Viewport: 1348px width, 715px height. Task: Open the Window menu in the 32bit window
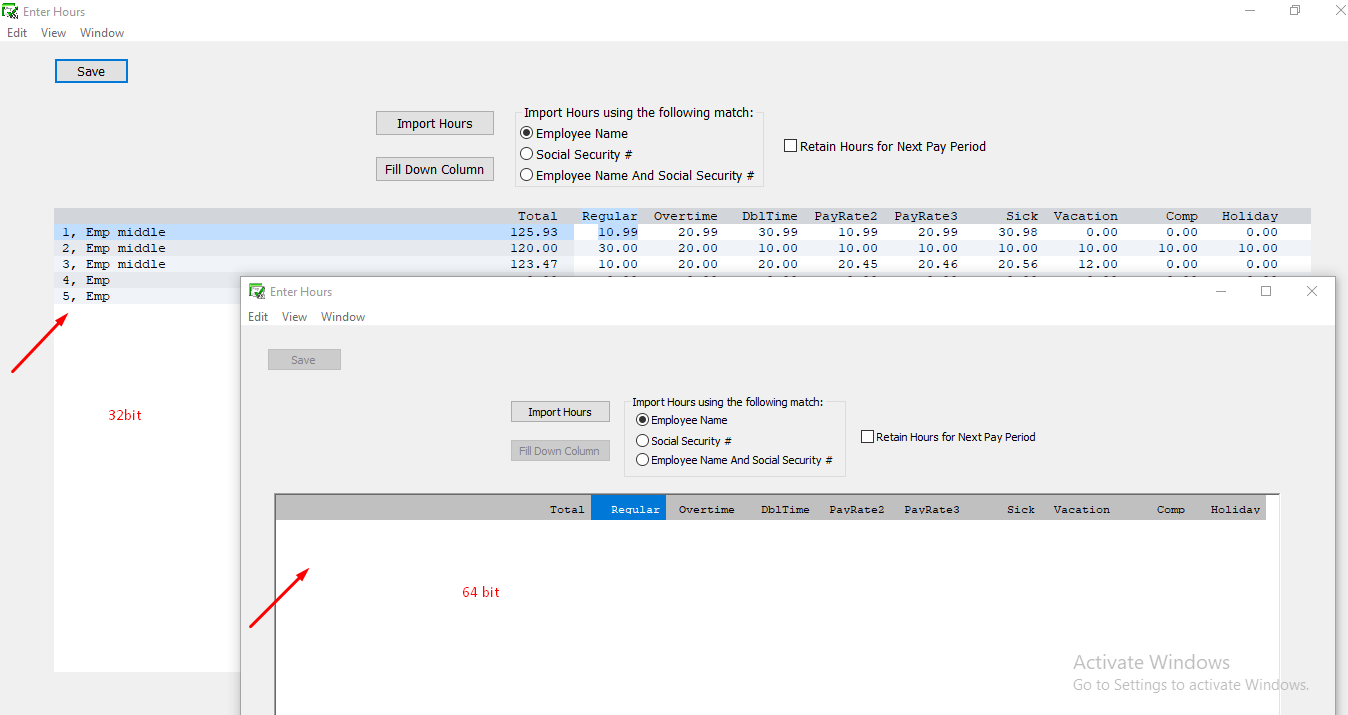(x=102, y=33)
